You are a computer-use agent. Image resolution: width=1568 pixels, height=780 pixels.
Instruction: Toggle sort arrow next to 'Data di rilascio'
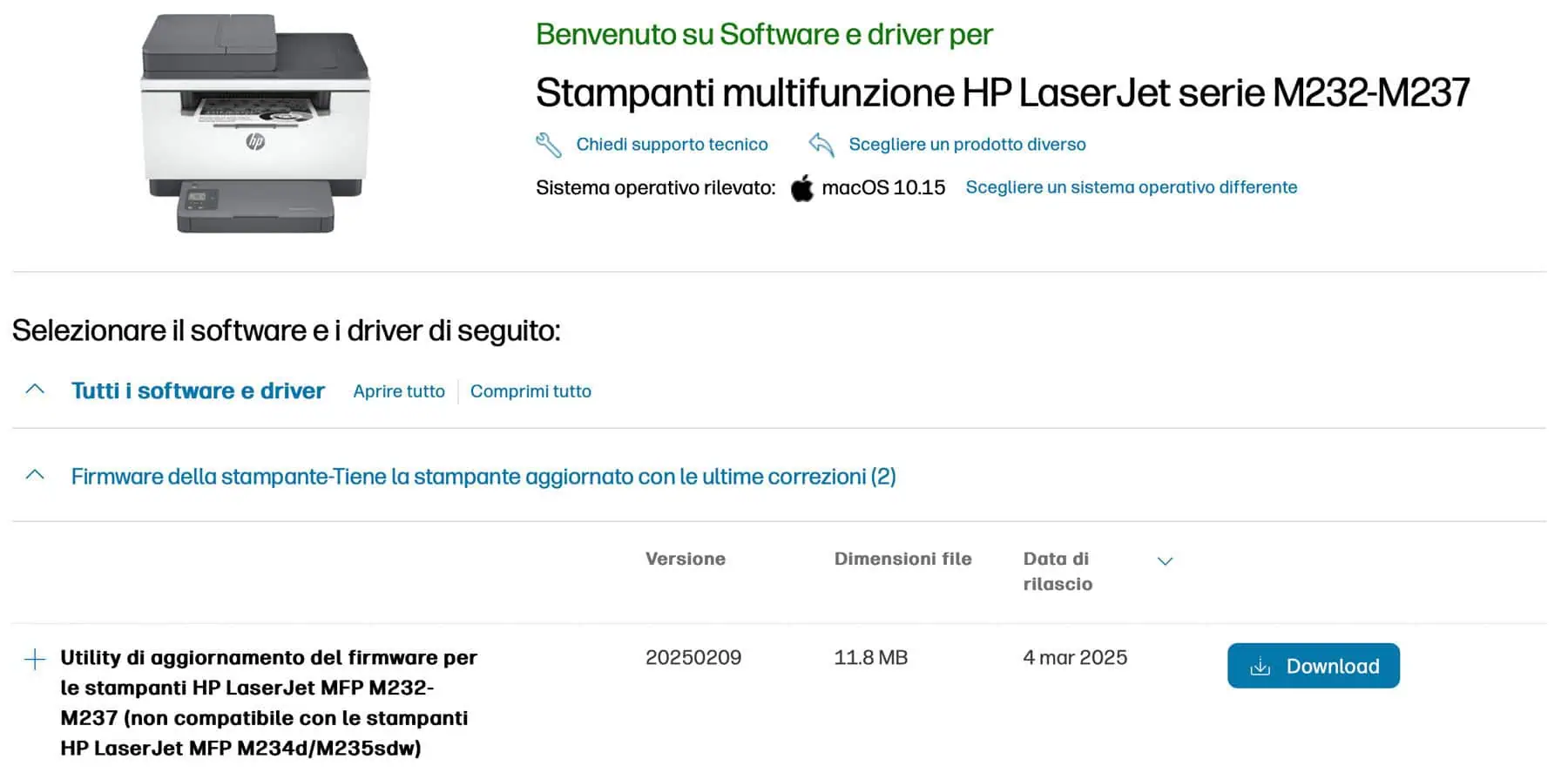pyautogui.click(x=1165, y=561)
